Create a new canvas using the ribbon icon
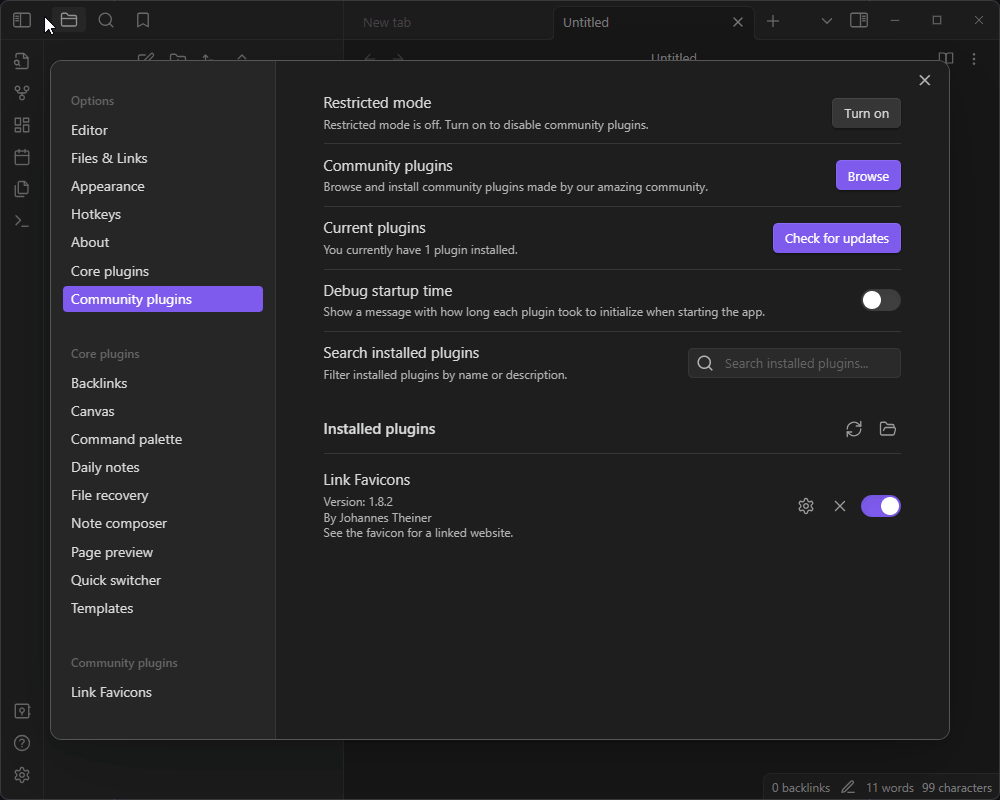The image size is (1000, 800). click(x=21, y=124)
